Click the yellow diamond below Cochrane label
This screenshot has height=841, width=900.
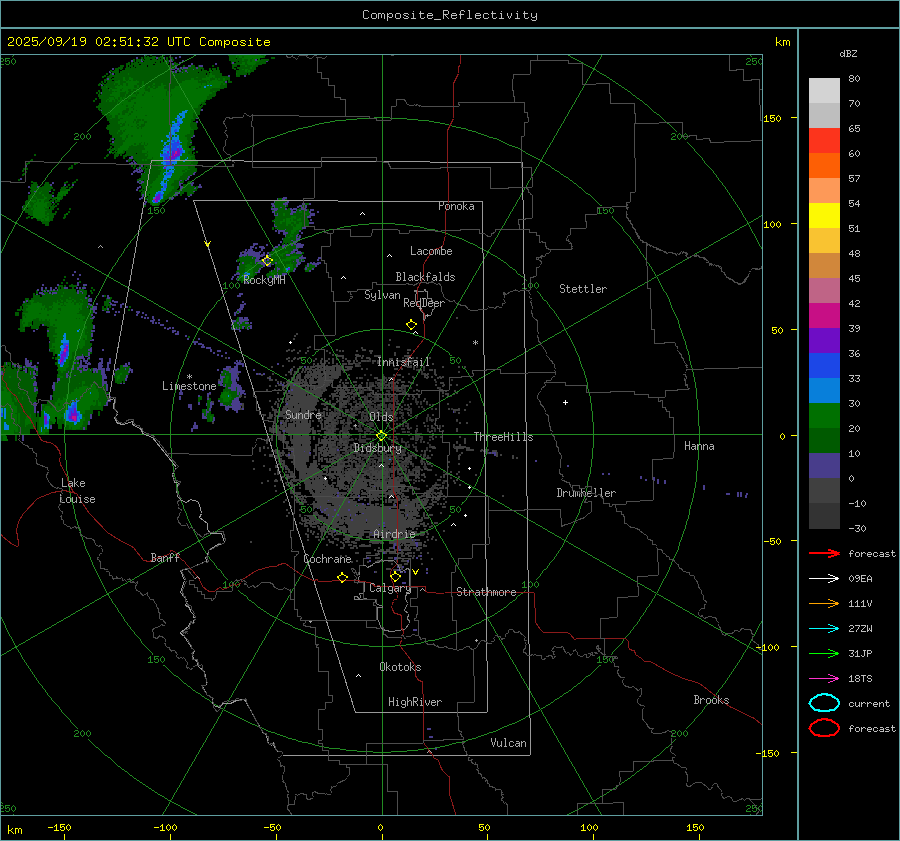[x=343, y=577]
